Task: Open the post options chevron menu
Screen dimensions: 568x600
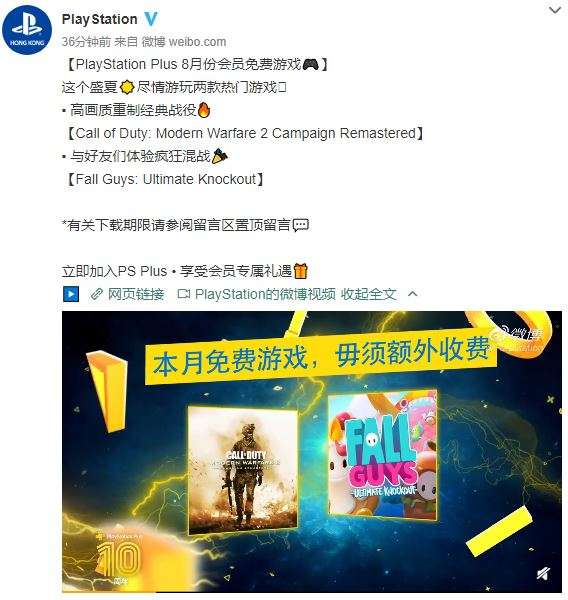Action: 555,10
